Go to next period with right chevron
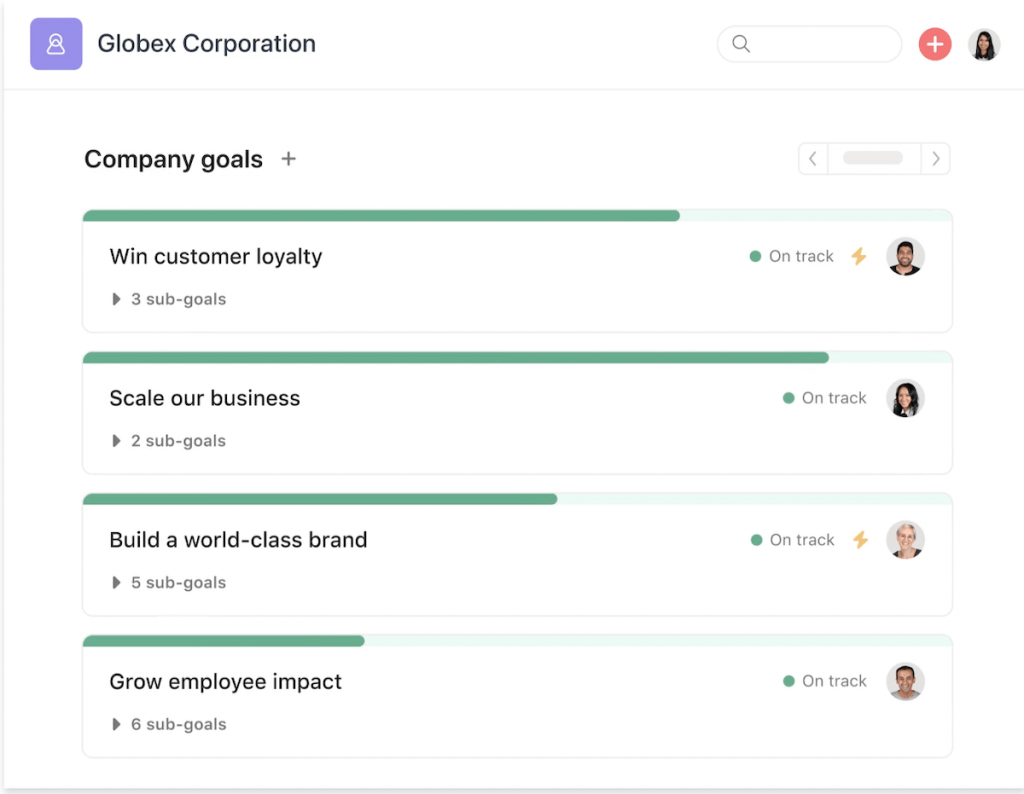Viewport: 1024px width, 794px height. pyautogui.click(x=936, y=159)
